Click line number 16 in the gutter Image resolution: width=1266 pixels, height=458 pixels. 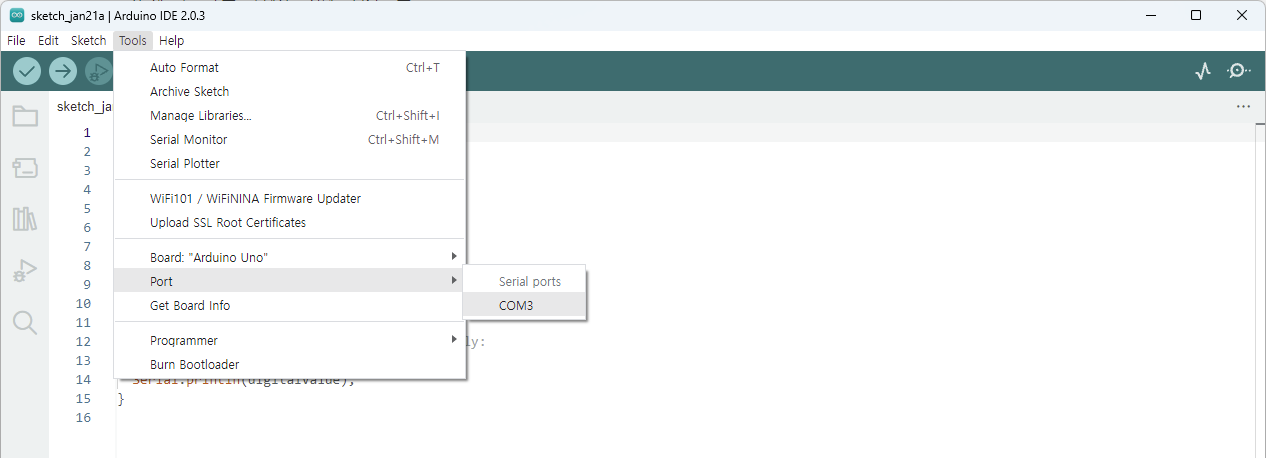click(84, 418)
